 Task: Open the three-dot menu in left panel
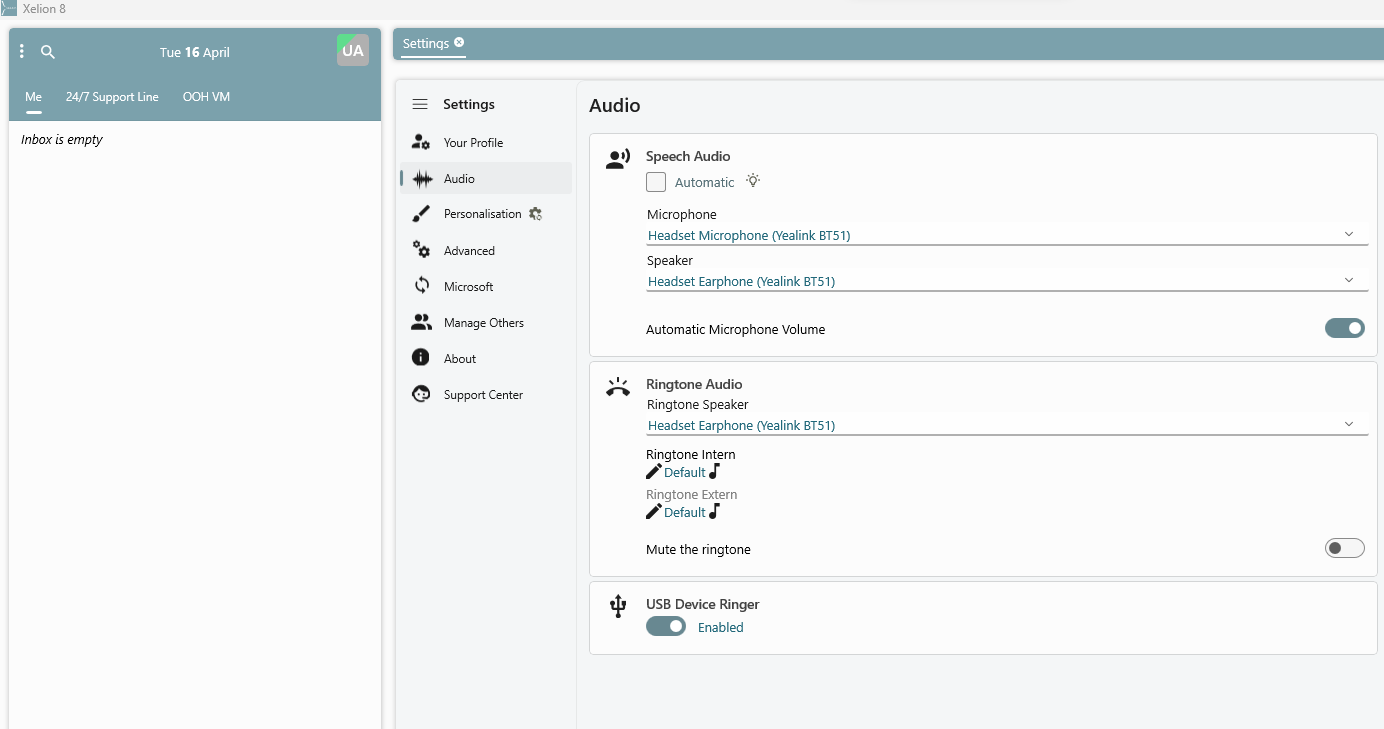22,52
